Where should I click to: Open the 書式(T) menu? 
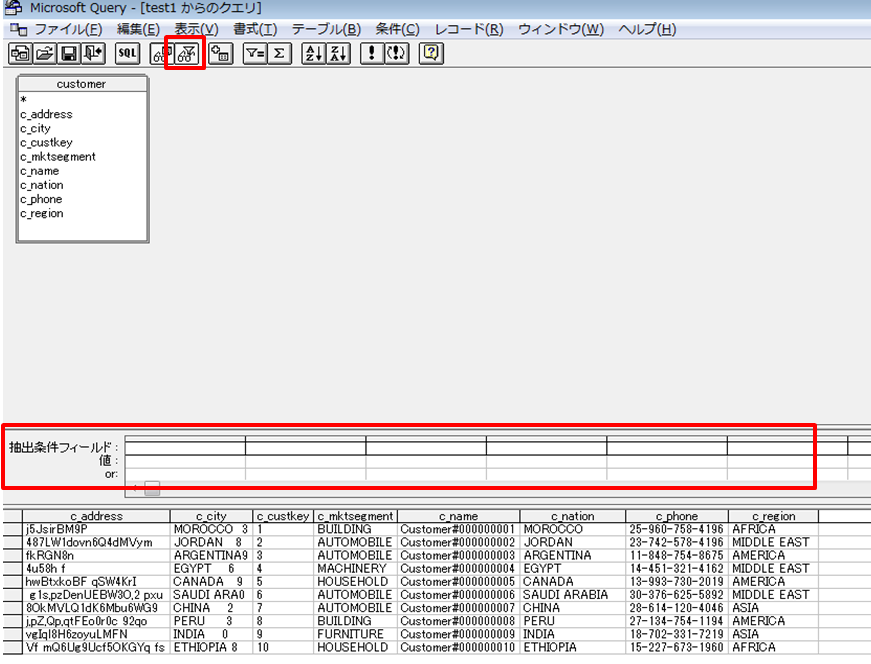coord(255,29)
